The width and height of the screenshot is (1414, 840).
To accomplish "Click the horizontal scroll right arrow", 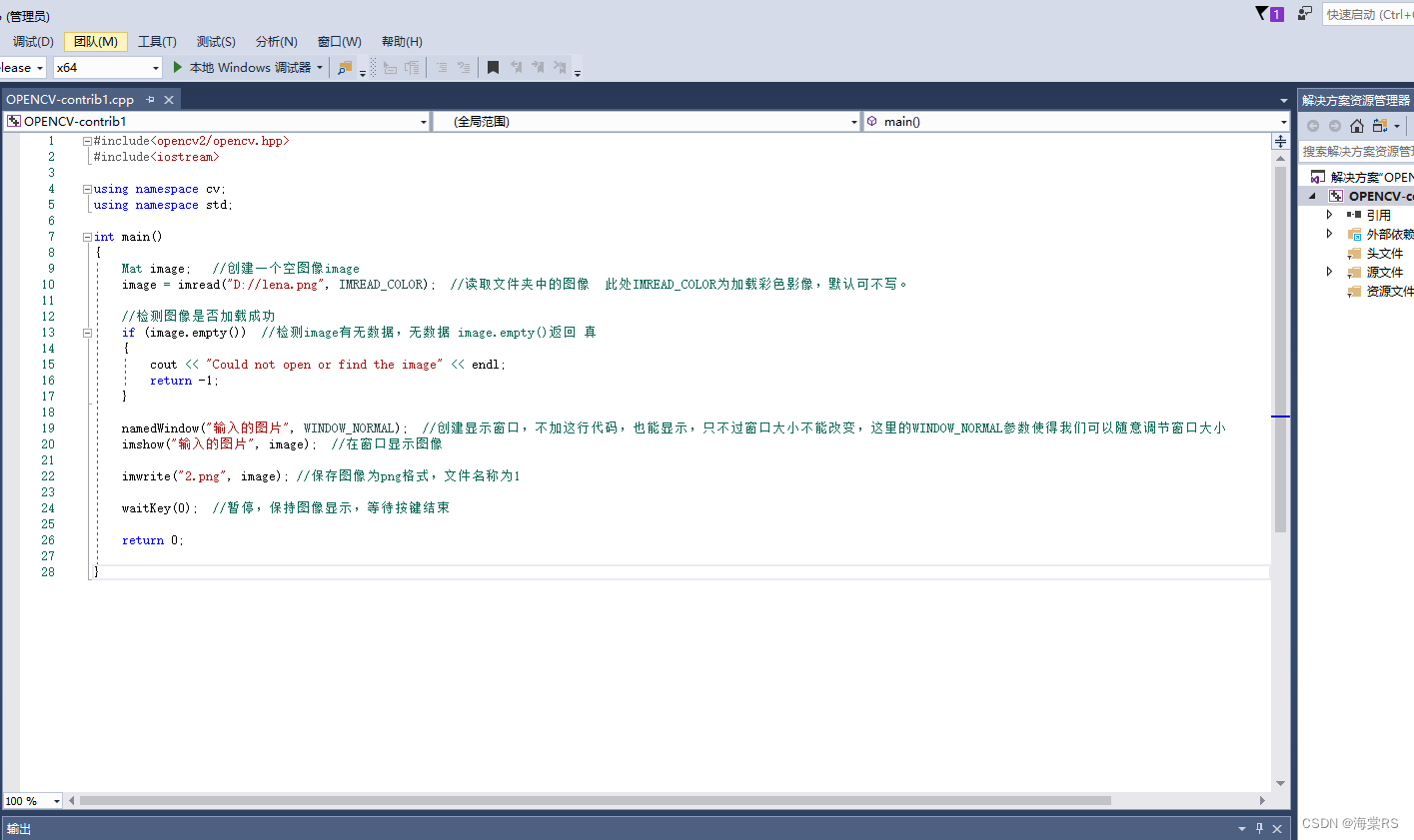I will (x=1262, y=801).
